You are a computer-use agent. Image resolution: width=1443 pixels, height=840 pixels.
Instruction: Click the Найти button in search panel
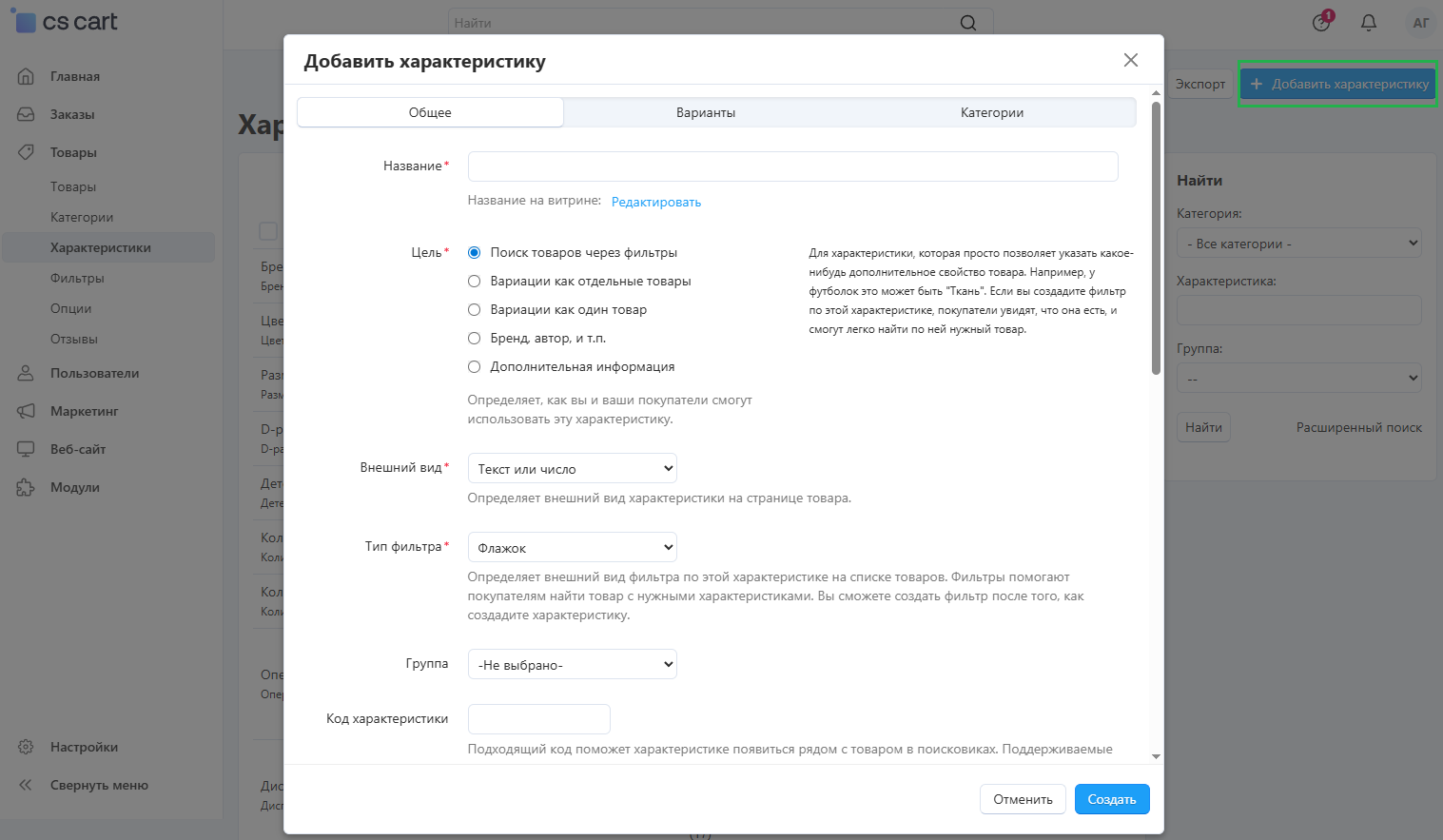pyautogui.click(x=1203, y=427)
